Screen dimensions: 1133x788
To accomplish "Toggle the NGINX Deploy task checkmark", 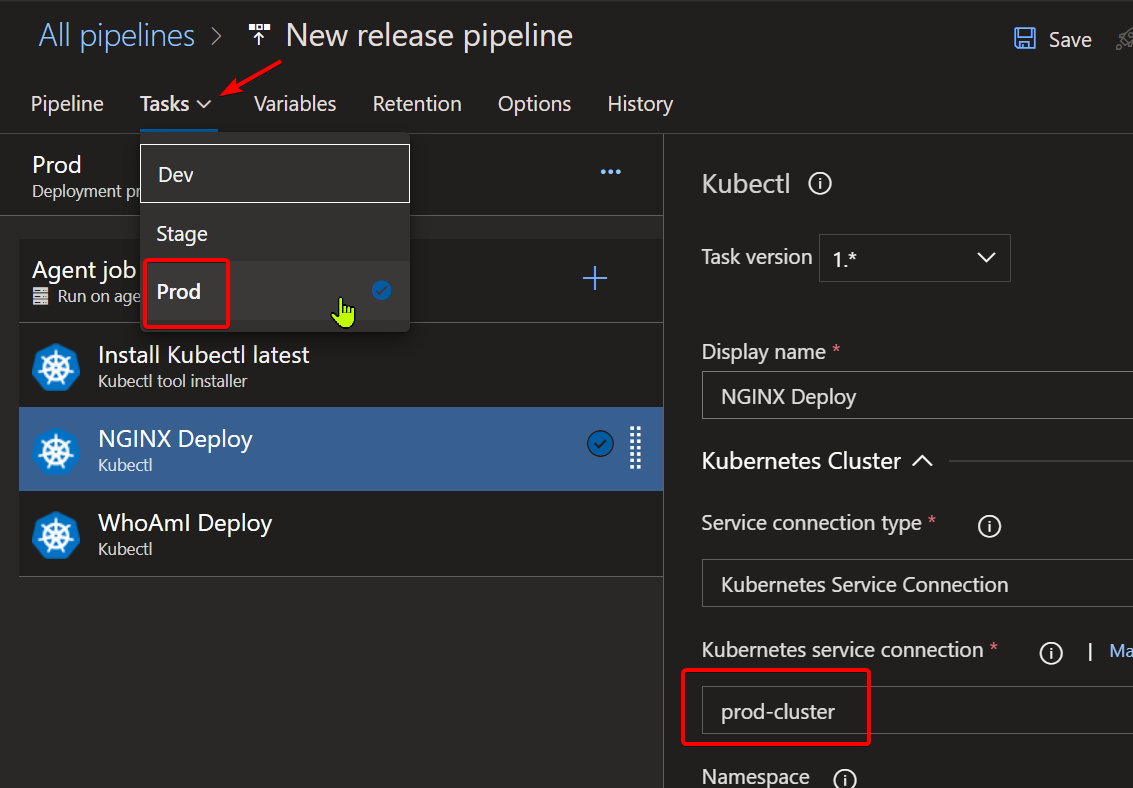I will 600,444.
